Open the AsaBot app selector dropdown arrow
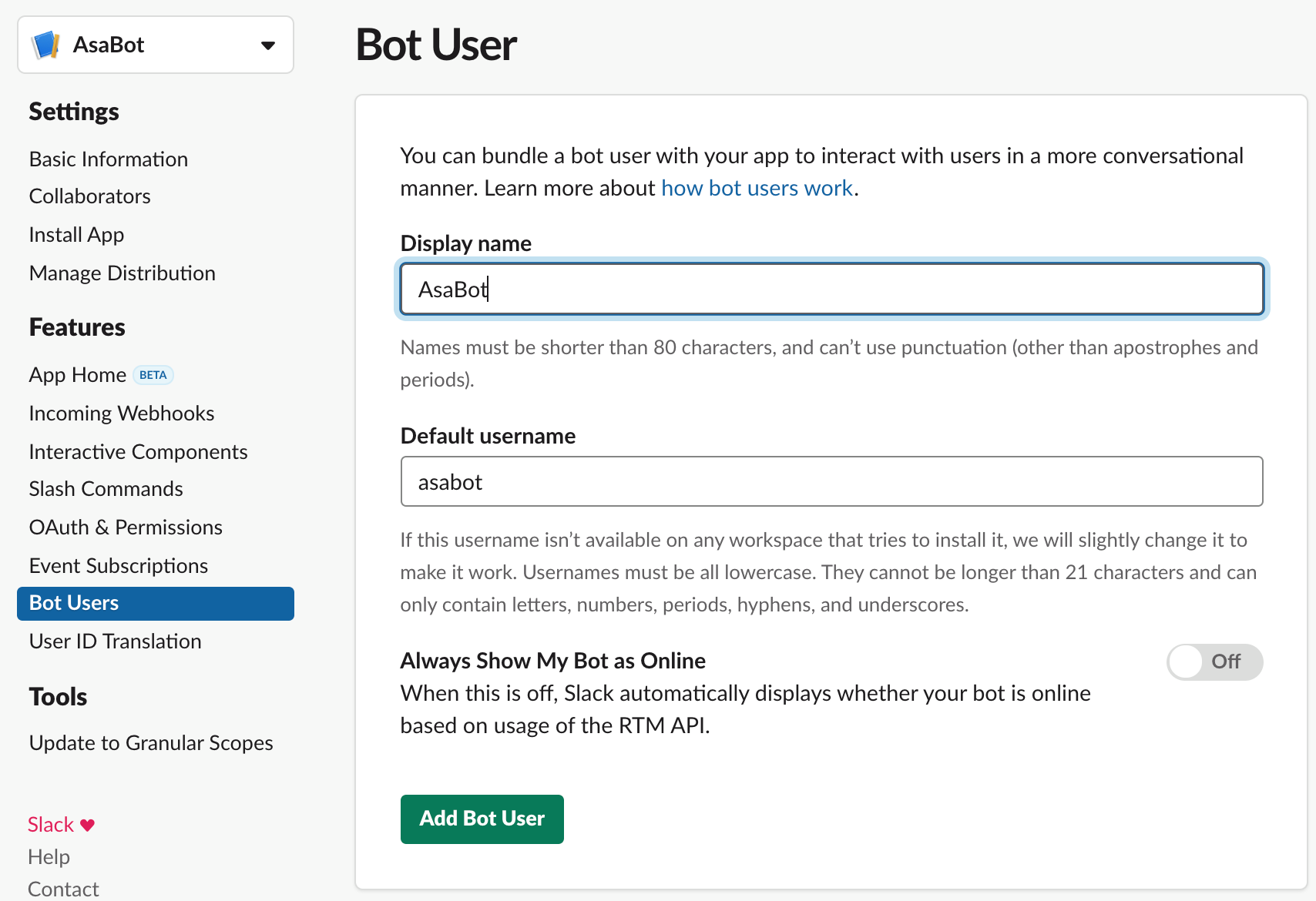 coord(267,45)
